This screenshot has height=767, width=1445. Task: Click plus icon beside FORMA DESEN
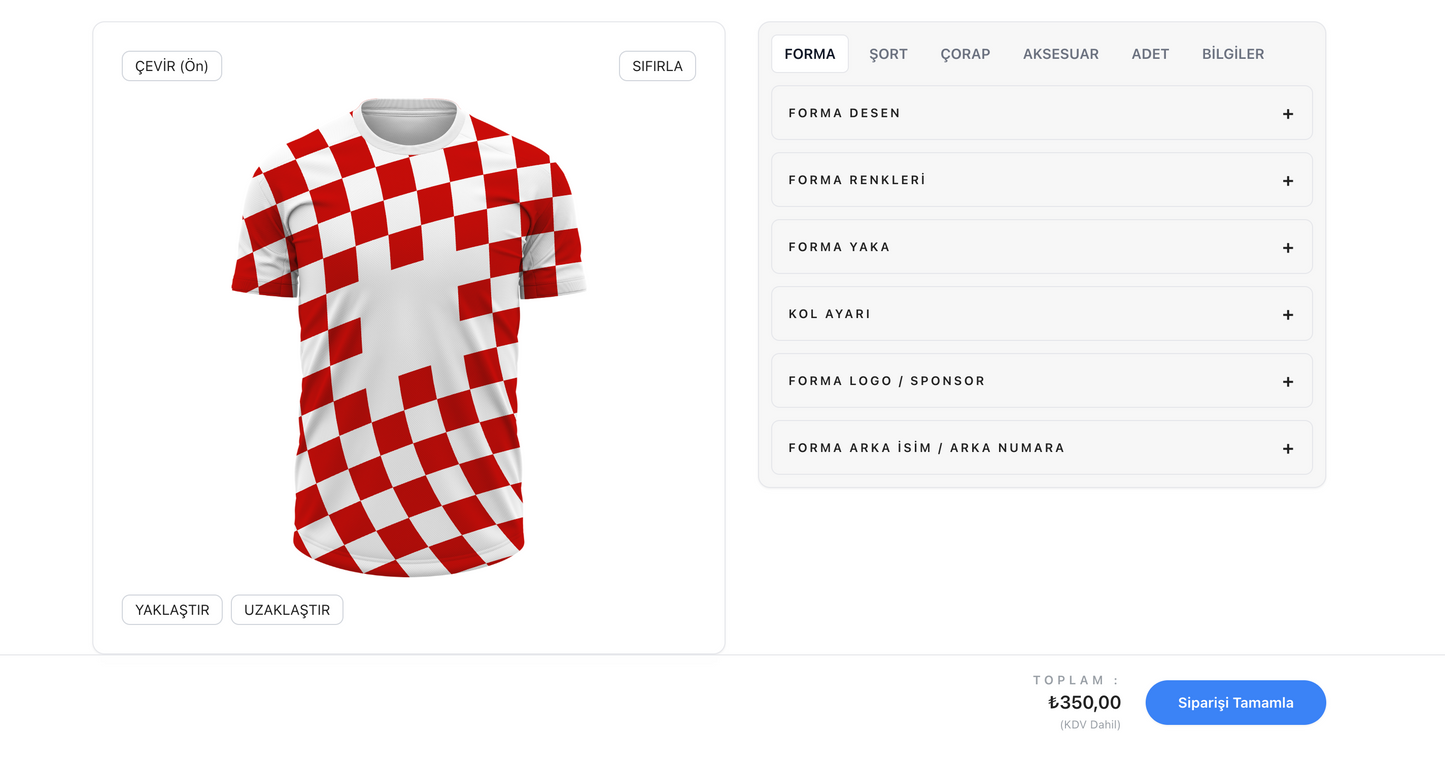tap(1288, 114)
